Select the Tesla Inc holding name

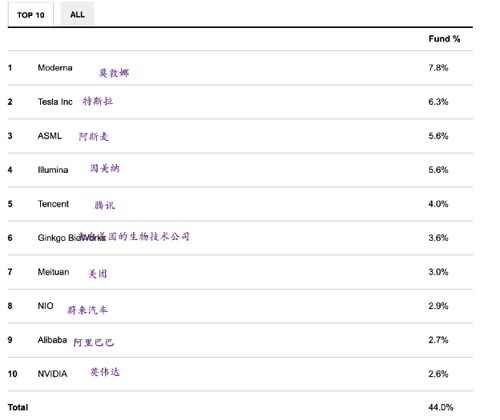click(x=55, y=102)
